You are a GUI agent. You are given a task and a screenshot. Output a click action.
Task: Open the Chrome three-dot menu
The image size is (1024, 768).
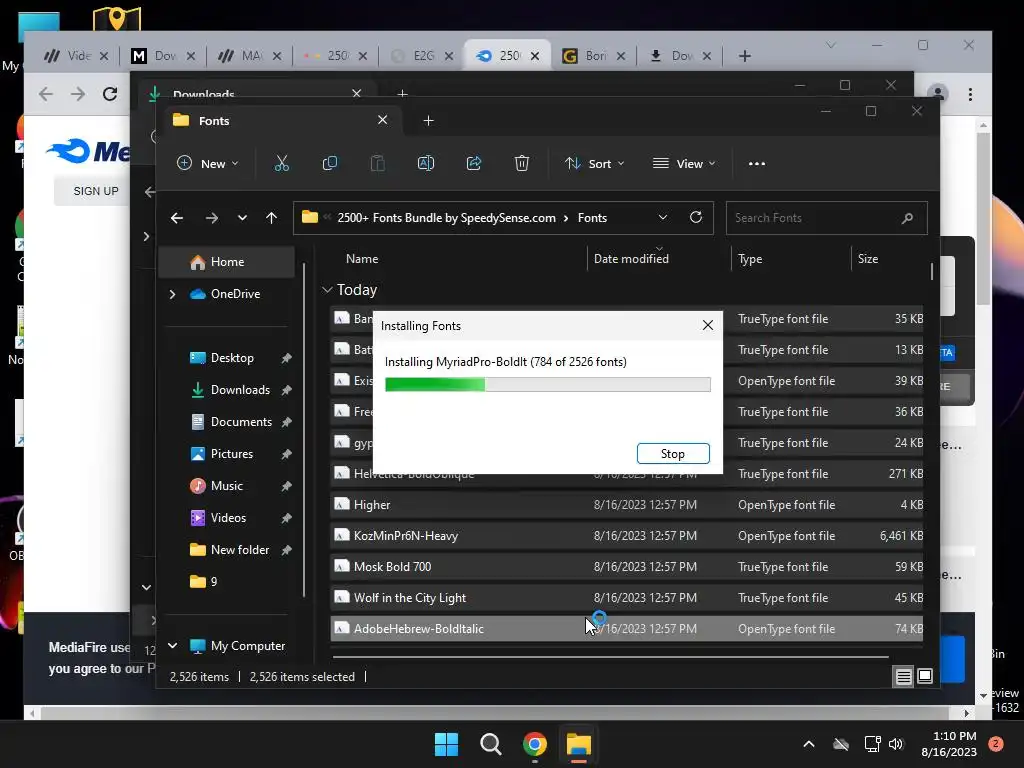(x=970, y=94)
